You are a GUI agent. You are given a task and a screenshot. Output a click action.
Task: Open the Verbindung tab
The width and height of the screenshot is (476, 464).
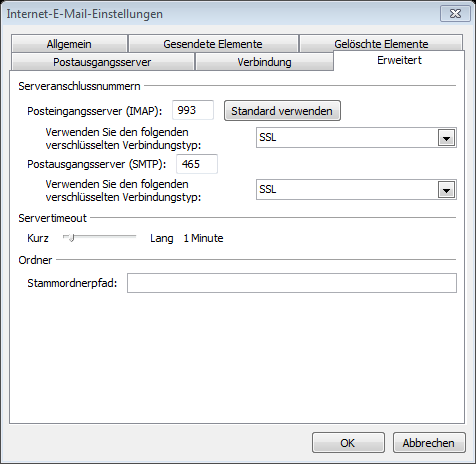(x=264, y=62)
